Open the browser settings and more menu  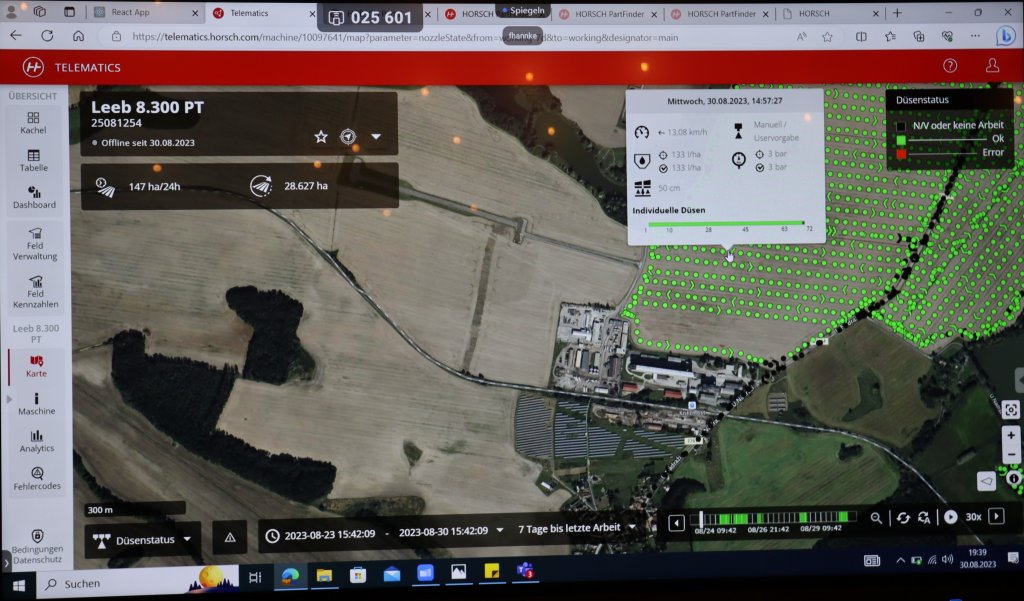point(975,36)
